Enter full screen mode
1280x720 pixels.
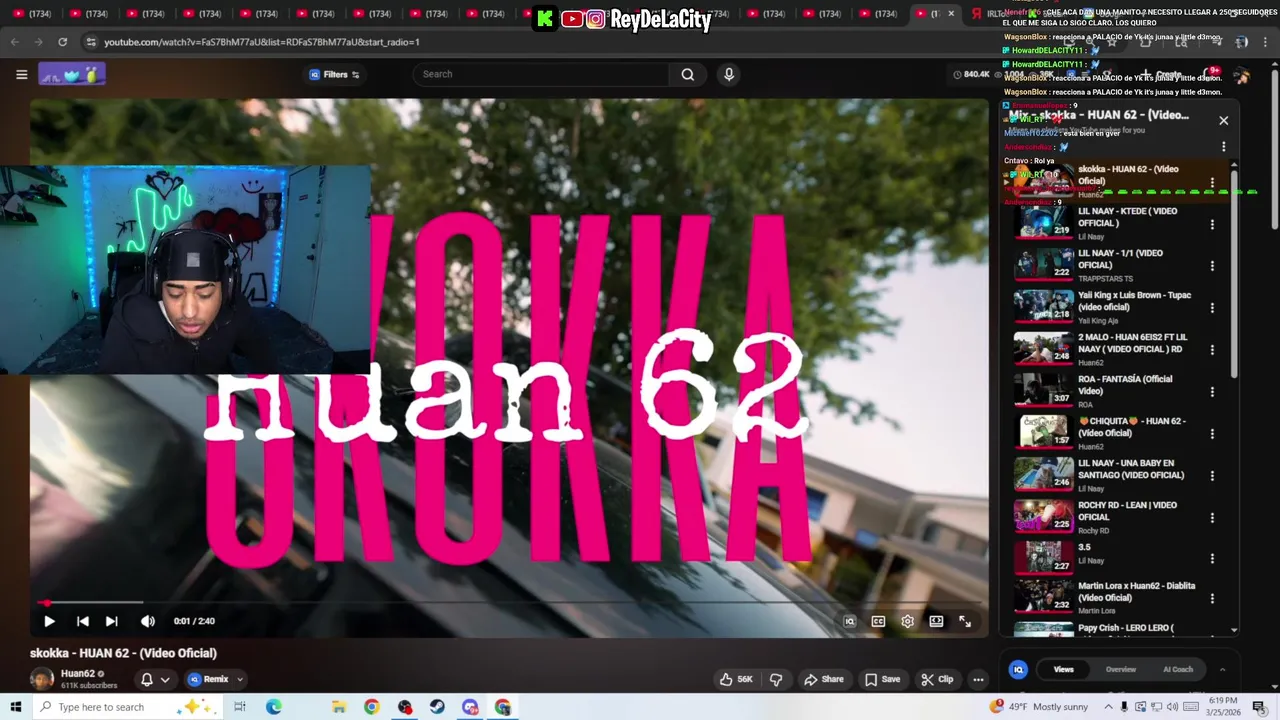point(965,621)
